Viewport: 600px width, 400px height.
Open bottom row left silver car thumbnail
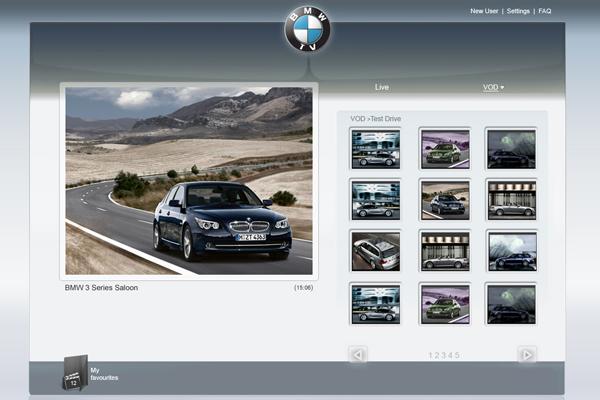tap(376, 304)
